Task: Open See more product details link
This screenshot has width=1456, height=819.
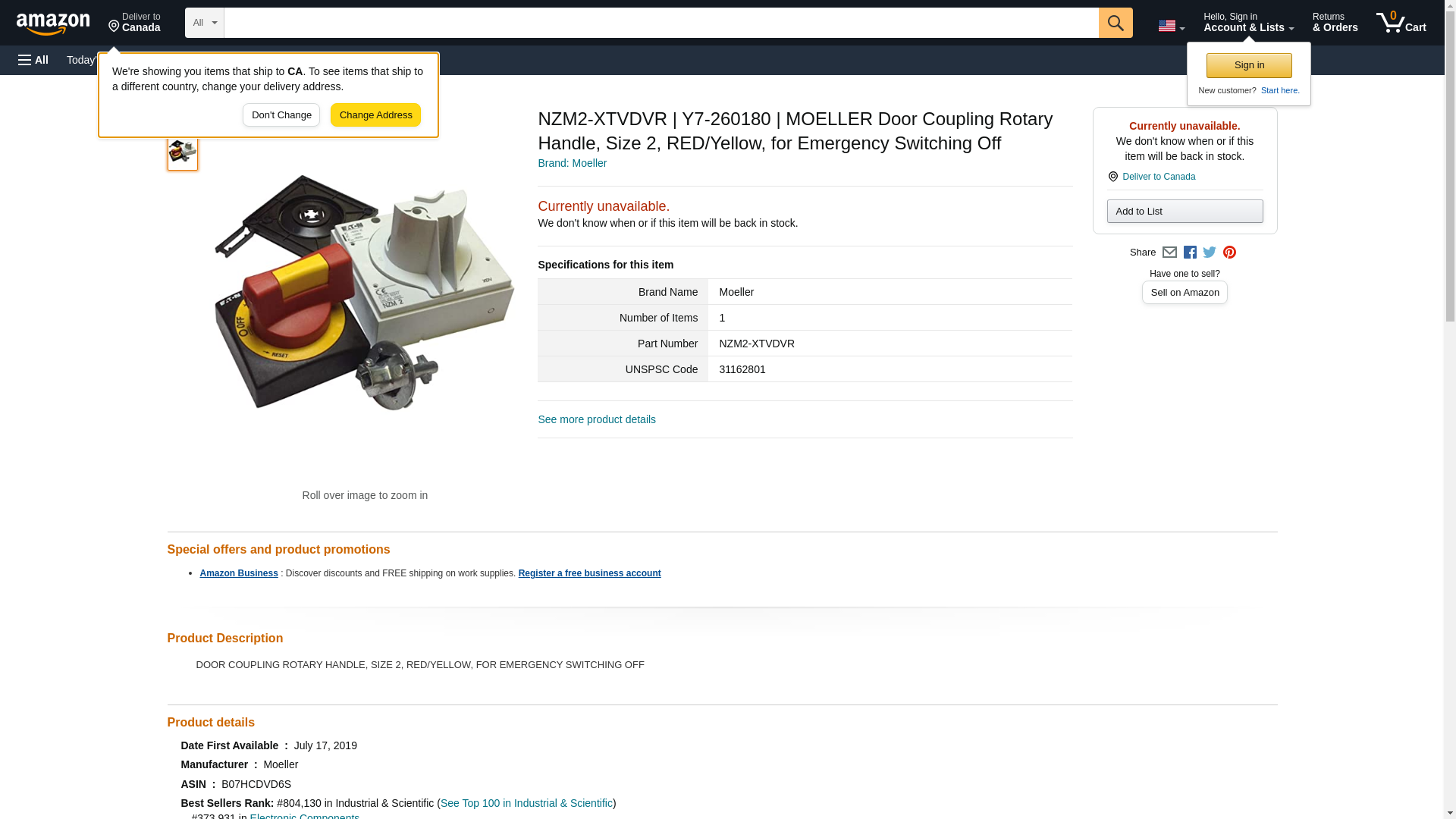Action: pyautogui.click(x=597, y=419)
